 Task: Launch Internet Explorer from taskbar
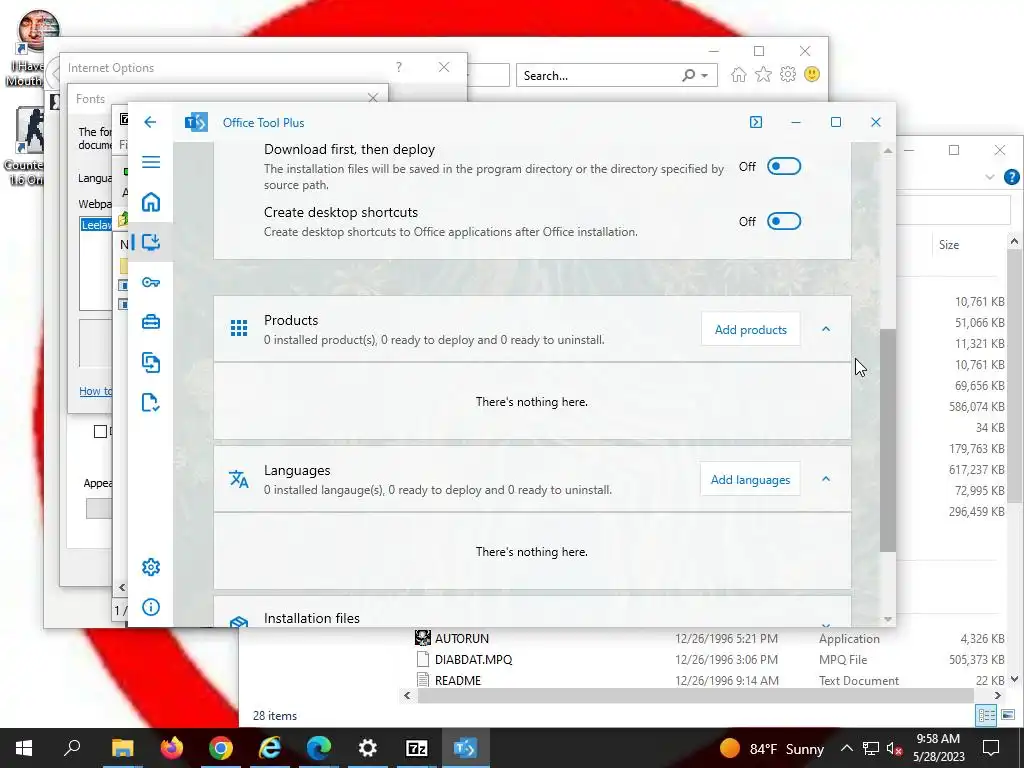[270, 748]
